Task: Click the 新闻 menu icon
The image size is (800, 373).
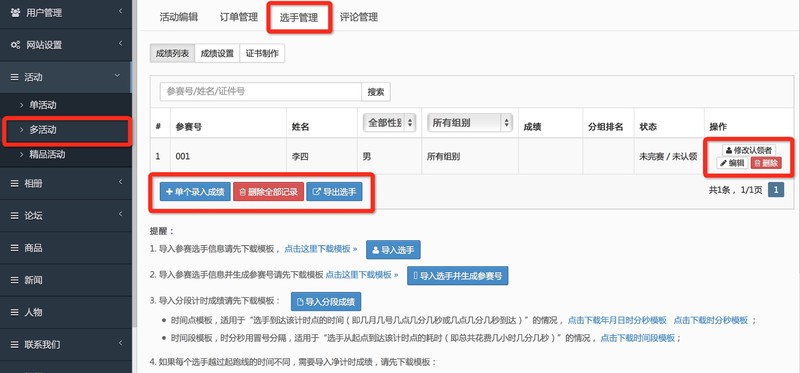Action: 15,280
